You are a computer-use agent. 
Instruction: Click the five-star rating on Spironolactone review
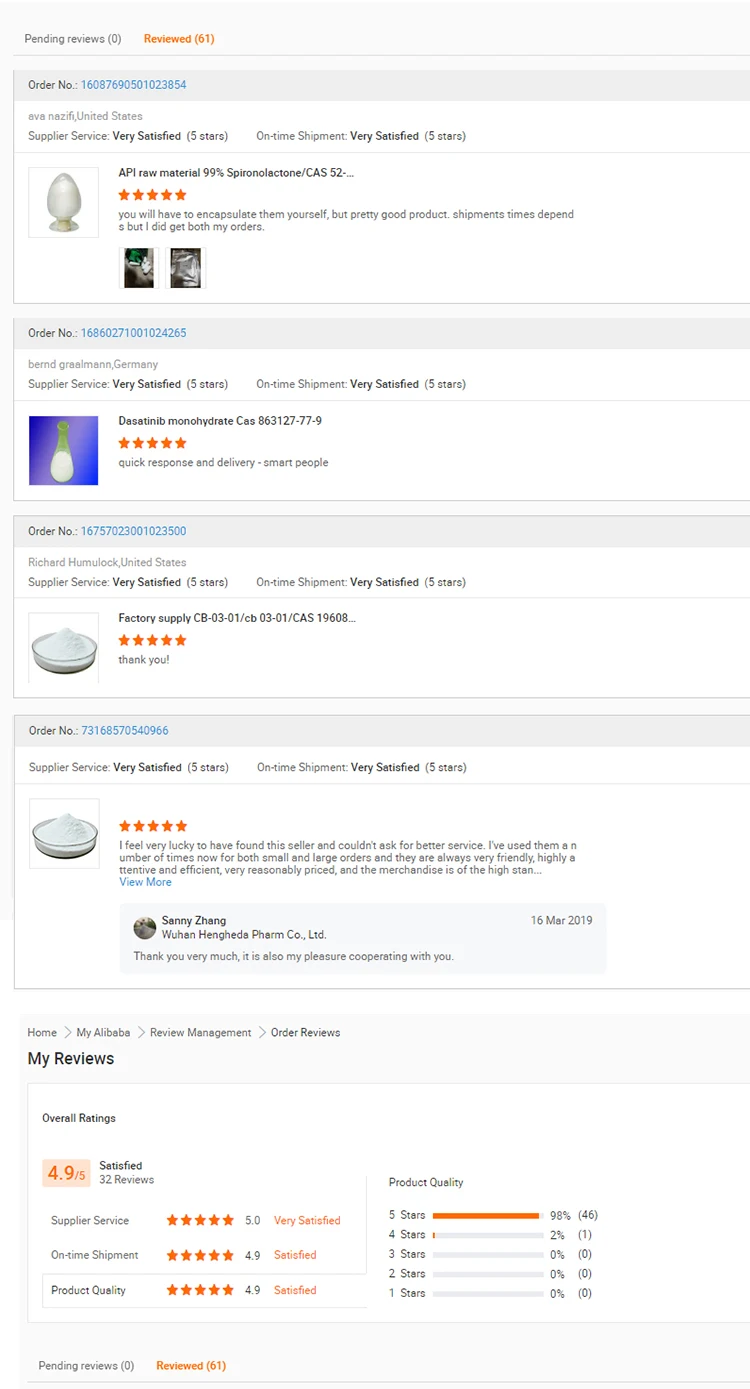[x=152, y=195]
